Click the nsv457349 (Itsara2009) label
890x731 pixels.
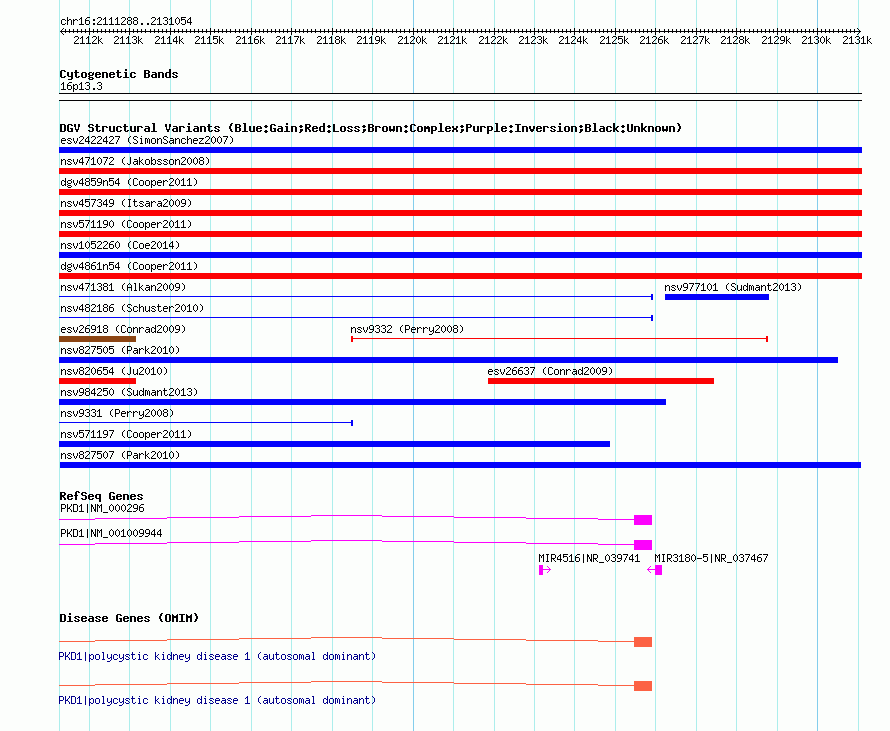tap(126, 203)
